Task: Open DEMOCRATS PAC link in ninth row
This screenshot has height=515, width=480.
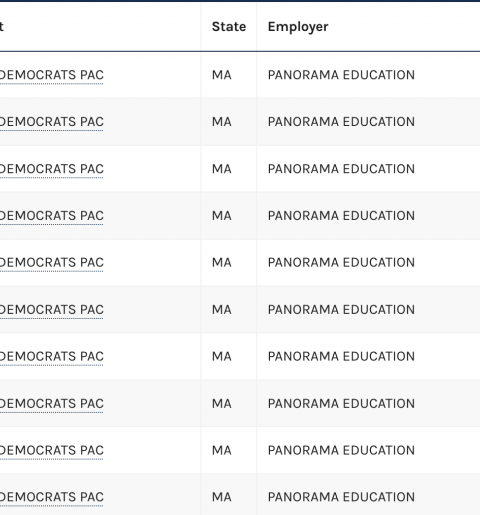Action: pos(52,450)
